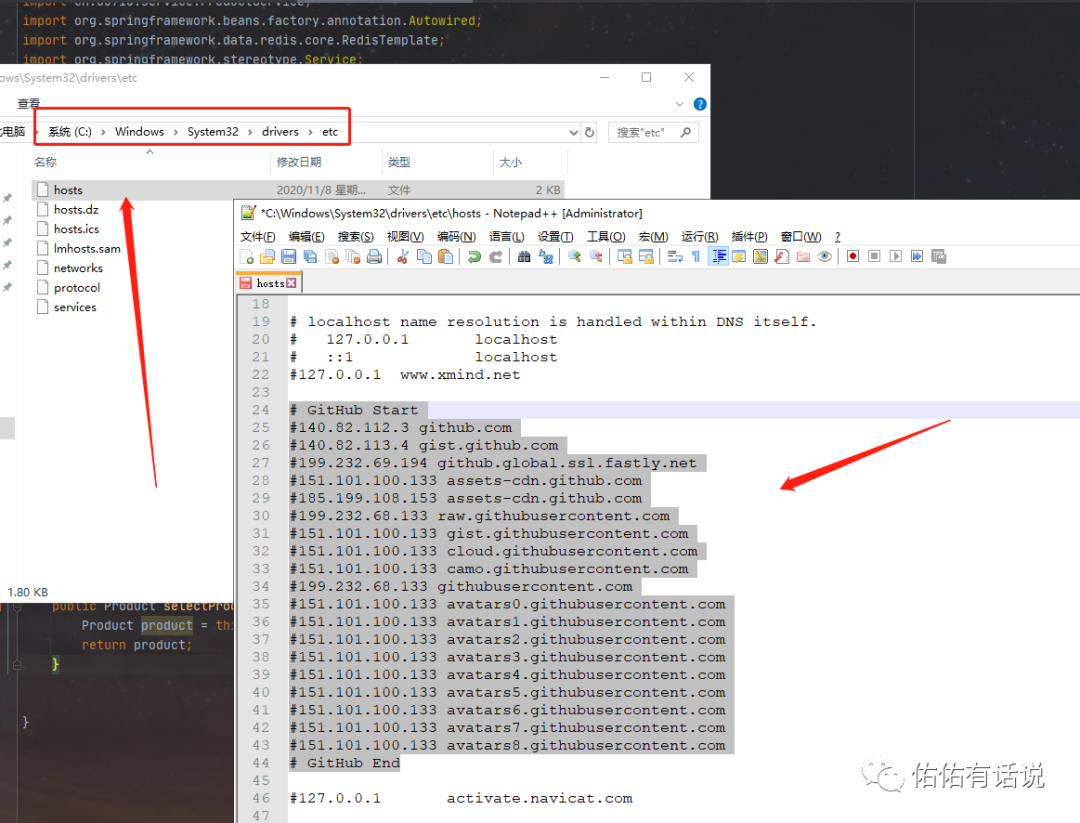
Task: Click the Explorer refresh button
Action: click(590, 132)
